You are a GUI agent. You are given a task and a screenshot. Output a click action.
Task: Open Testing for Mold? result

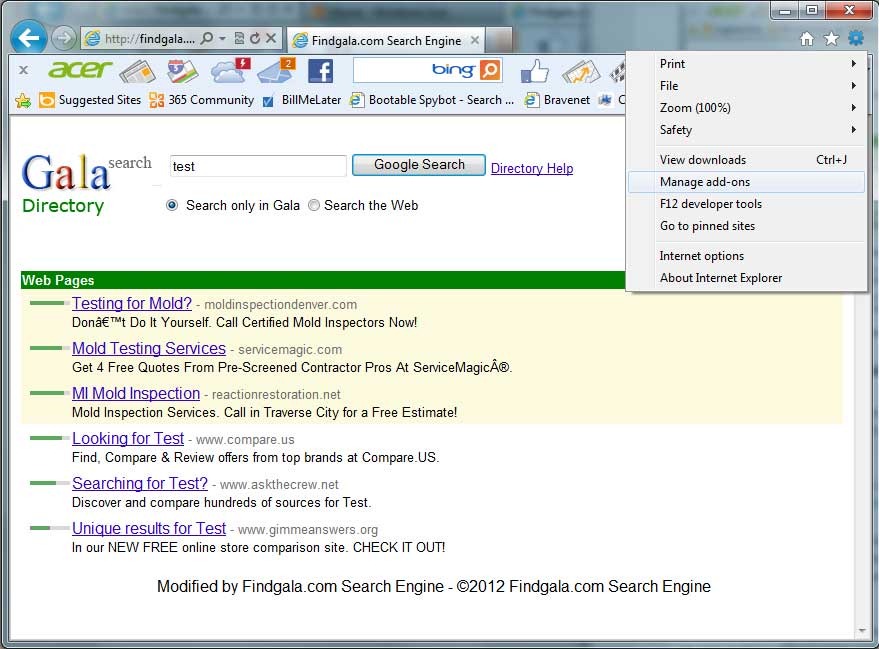pyautogui.click(x=132, y=303)
